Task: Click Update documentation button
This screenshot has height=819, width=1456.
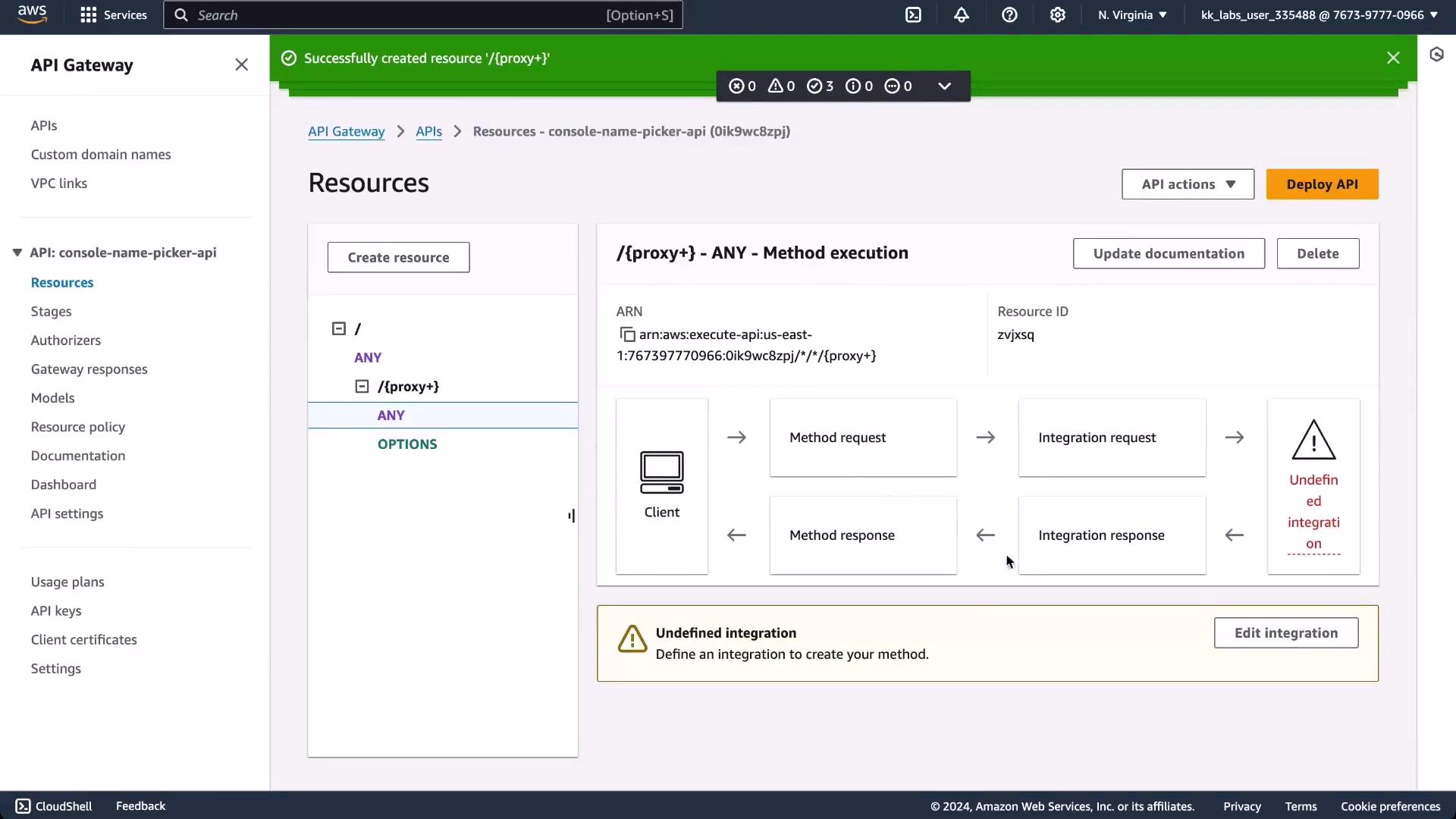Action: click(x=1169, y=253)
